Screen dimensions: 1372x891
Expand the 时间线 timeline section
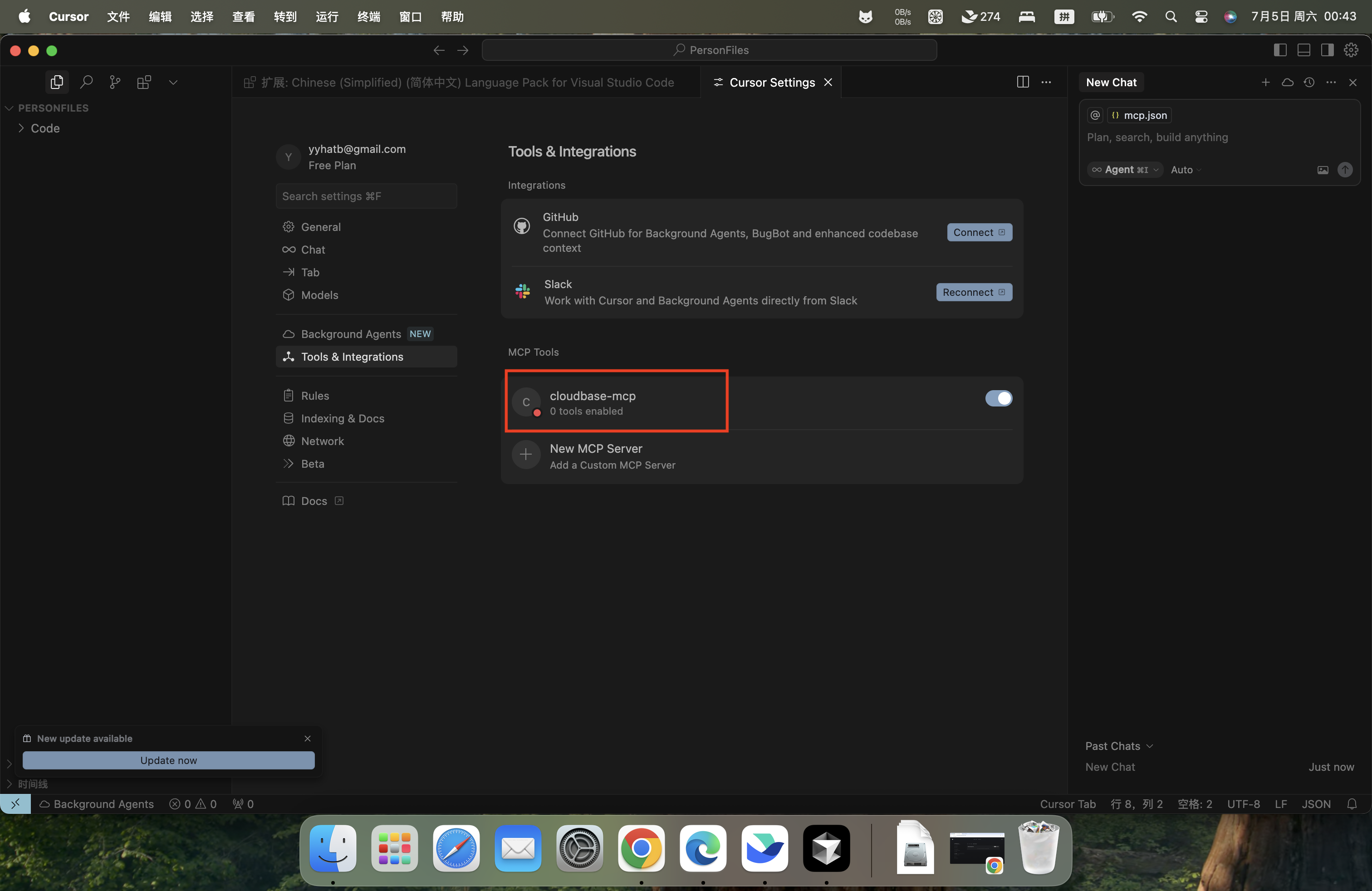33,784
